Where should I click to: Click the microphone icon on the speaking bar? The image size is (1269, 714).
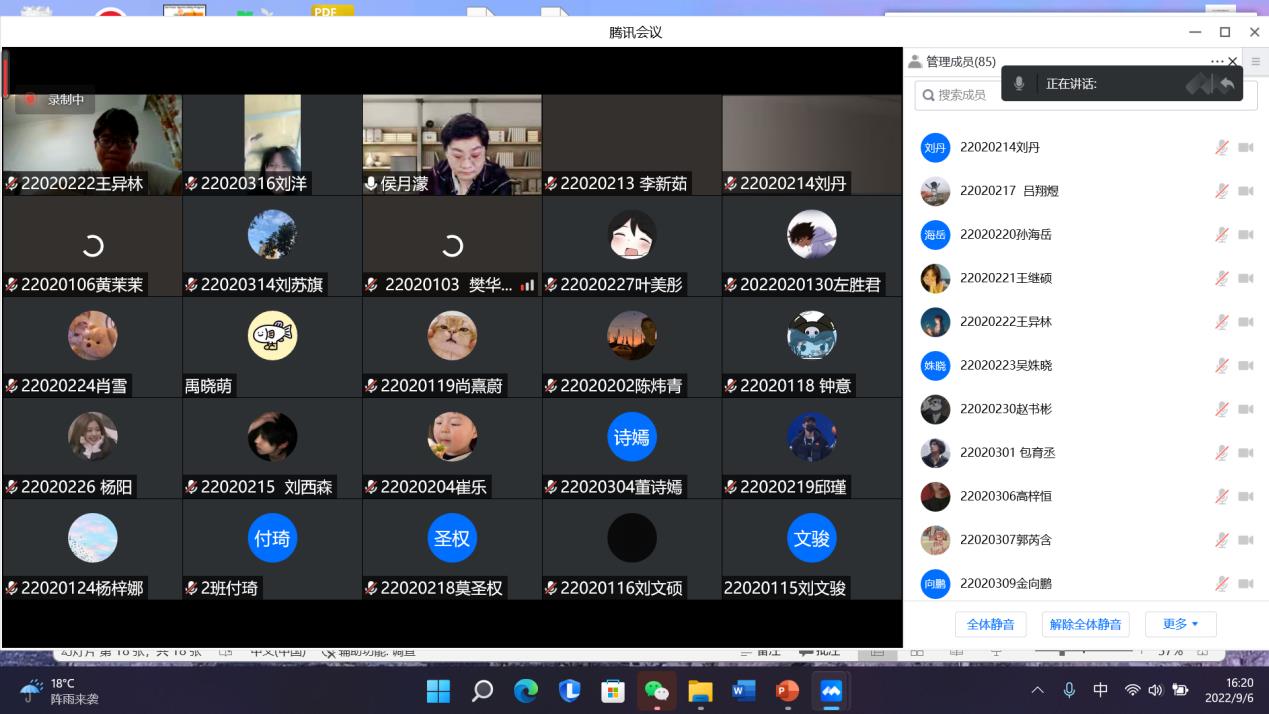(1019, 84)
